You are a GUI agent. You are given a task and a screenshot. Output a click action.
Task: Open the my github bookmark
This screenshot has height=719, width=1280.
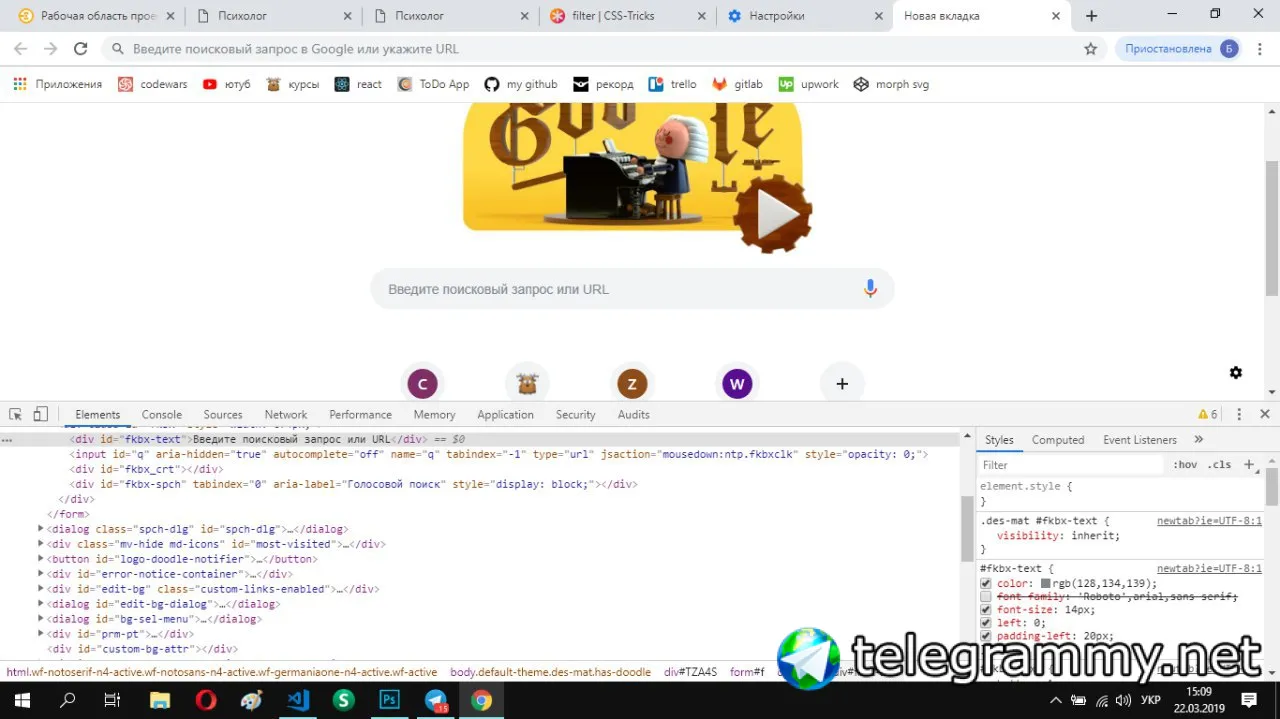[521, 85]
